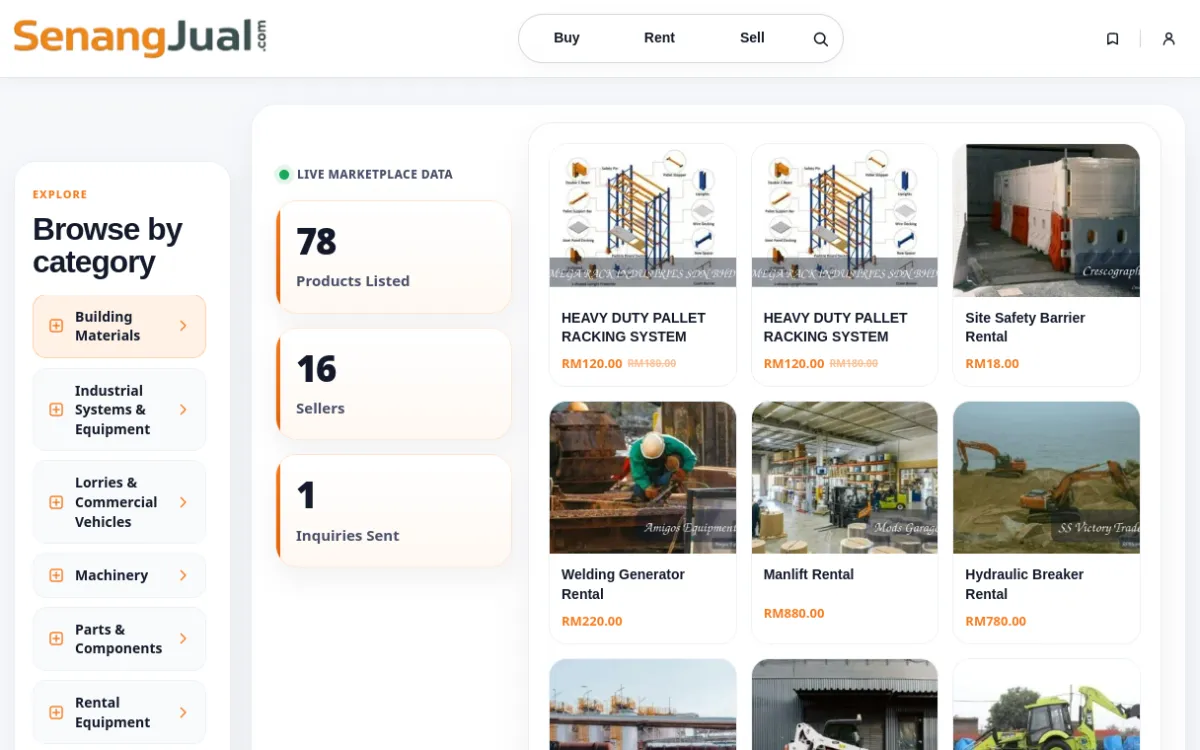The height and width of the screenshot is (750, 1200).
Task: Click plus icon beside Lorries & Commercial Vehicles
Action: coord(56,502)
